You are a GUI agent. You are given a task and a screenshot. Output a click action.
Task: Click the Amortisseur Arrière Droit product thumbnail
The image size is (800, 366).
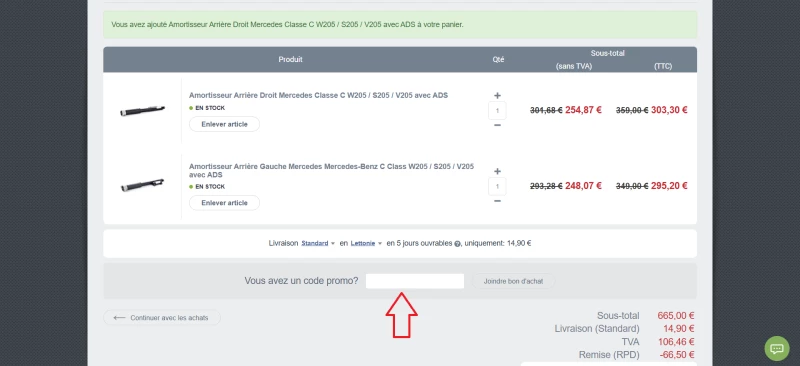[142, 110]
